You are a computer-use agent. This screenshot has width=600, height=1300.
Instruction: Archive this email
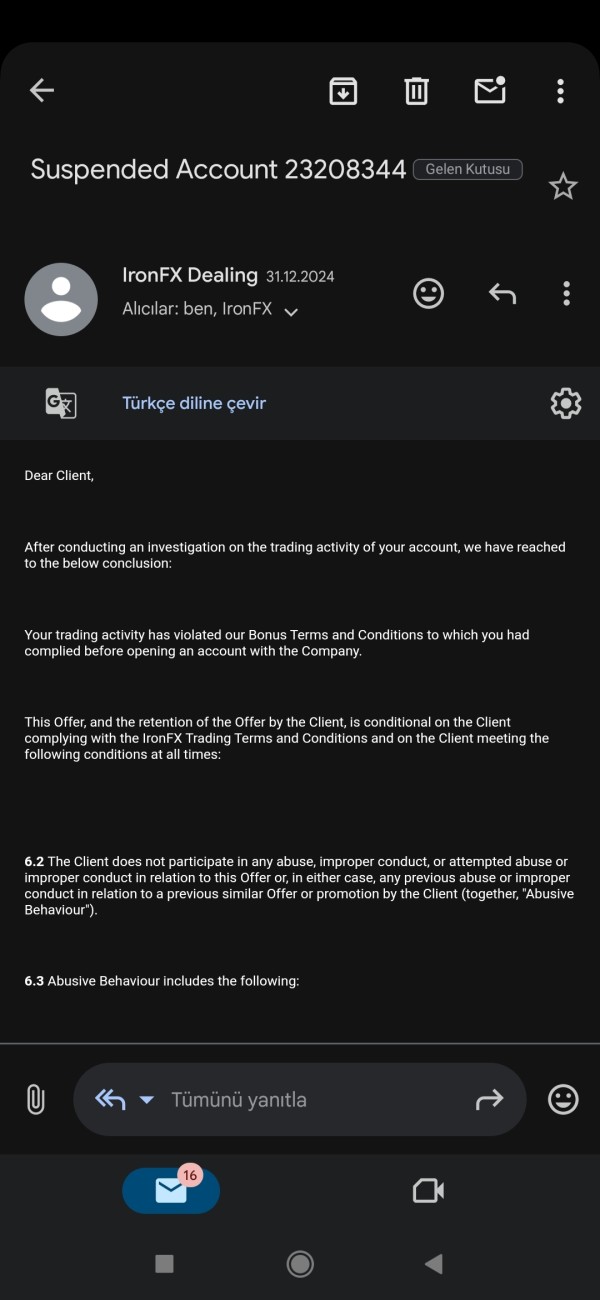[x=343, y=91]
